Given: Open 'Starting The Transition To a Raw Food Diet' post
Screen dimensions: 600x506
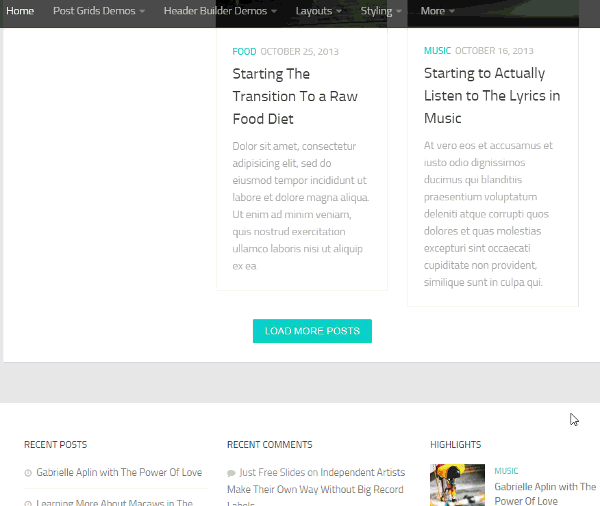Looking at the screenshot, I should pos(295,96).
